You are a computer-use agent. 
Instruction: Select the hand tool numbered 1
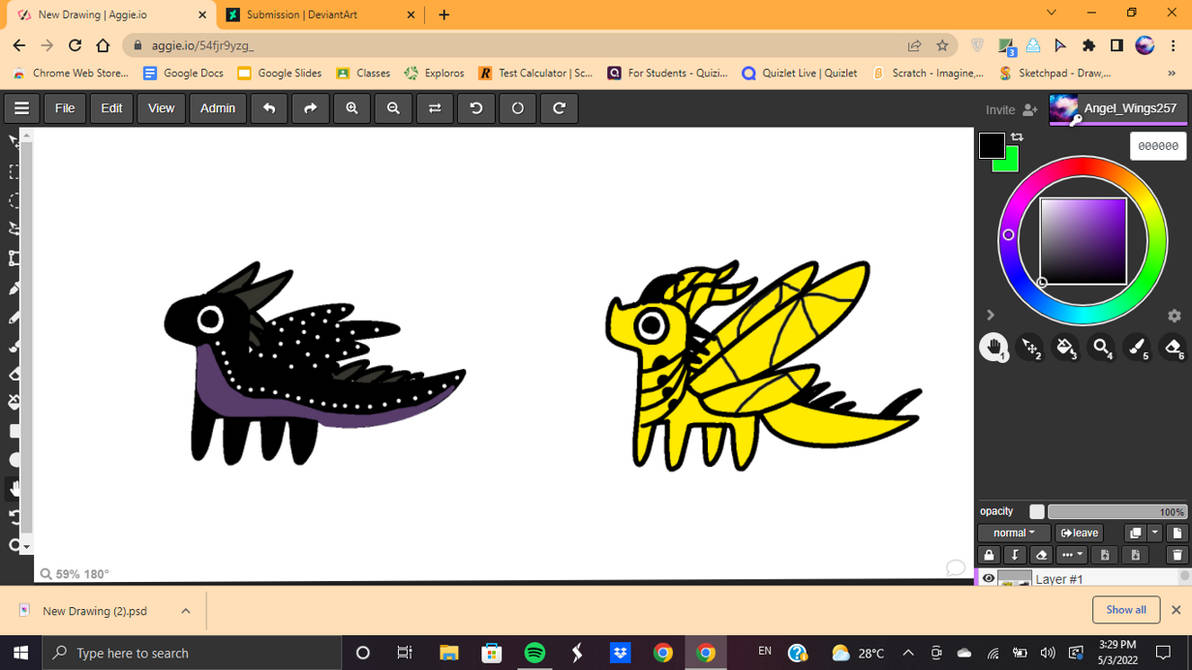[x=995, y=348]
